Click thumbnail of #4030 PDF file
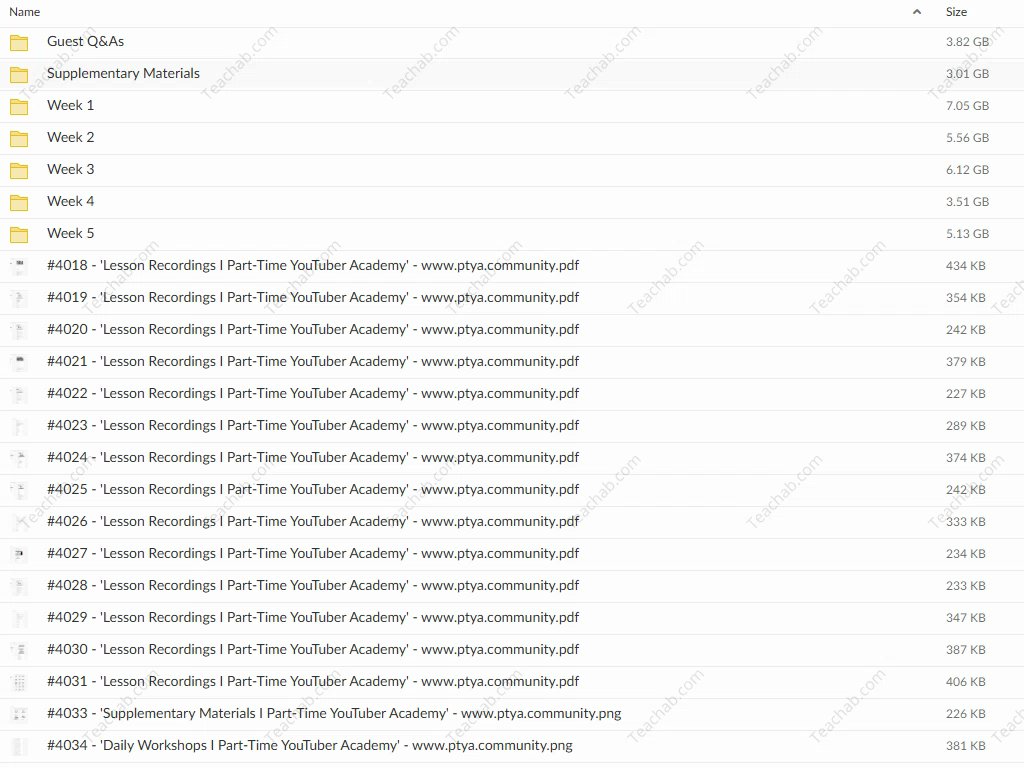Viewport: 1024px width, 768px height. point(20,650)
